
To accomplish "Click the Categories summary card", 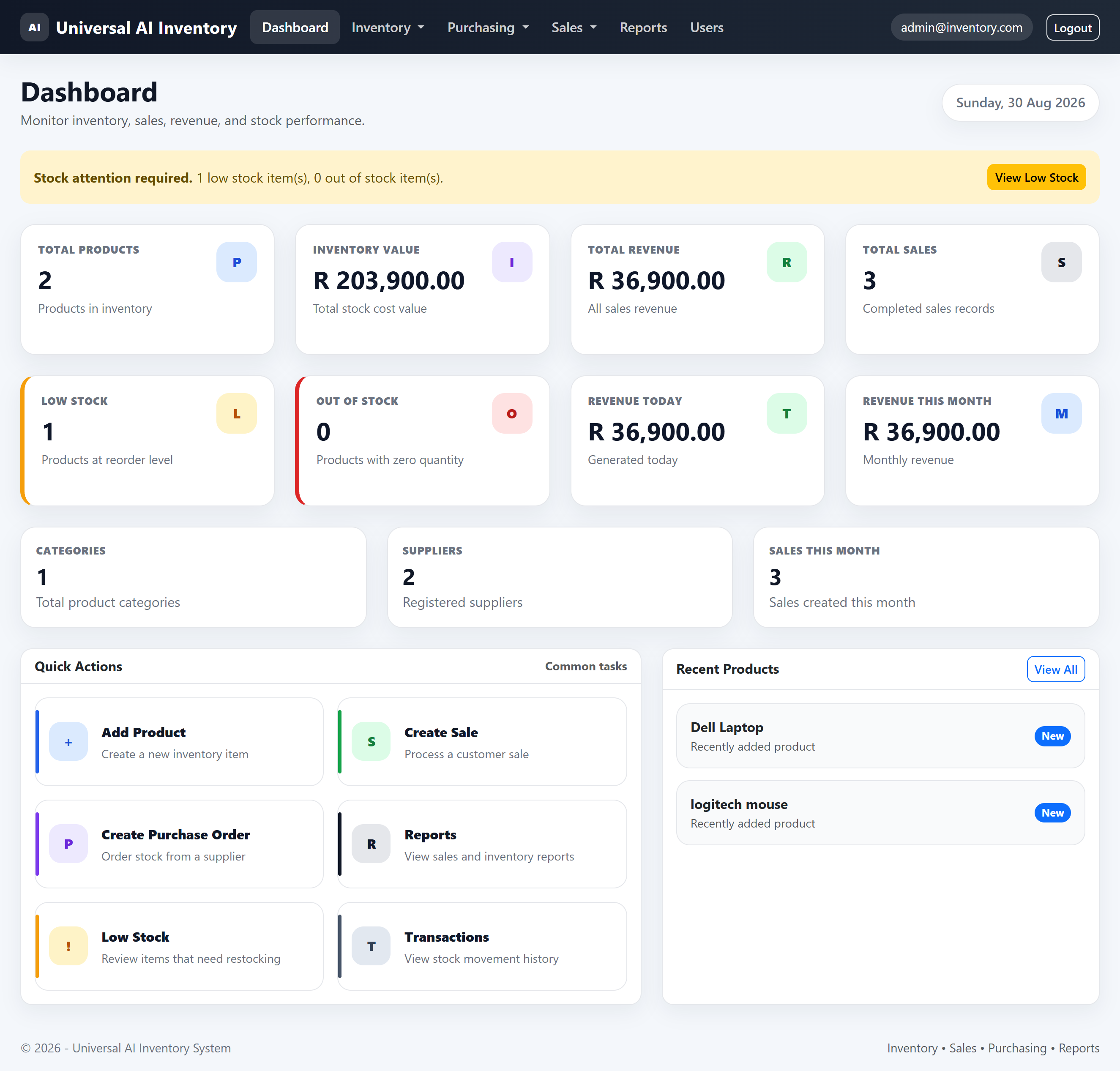I will point(194,577).
